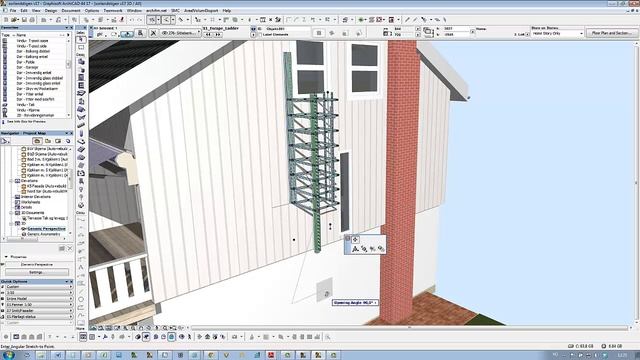This screenshot has height=360, width=640.
Task: Close the Quick Options panel
Action: point(71,282)
